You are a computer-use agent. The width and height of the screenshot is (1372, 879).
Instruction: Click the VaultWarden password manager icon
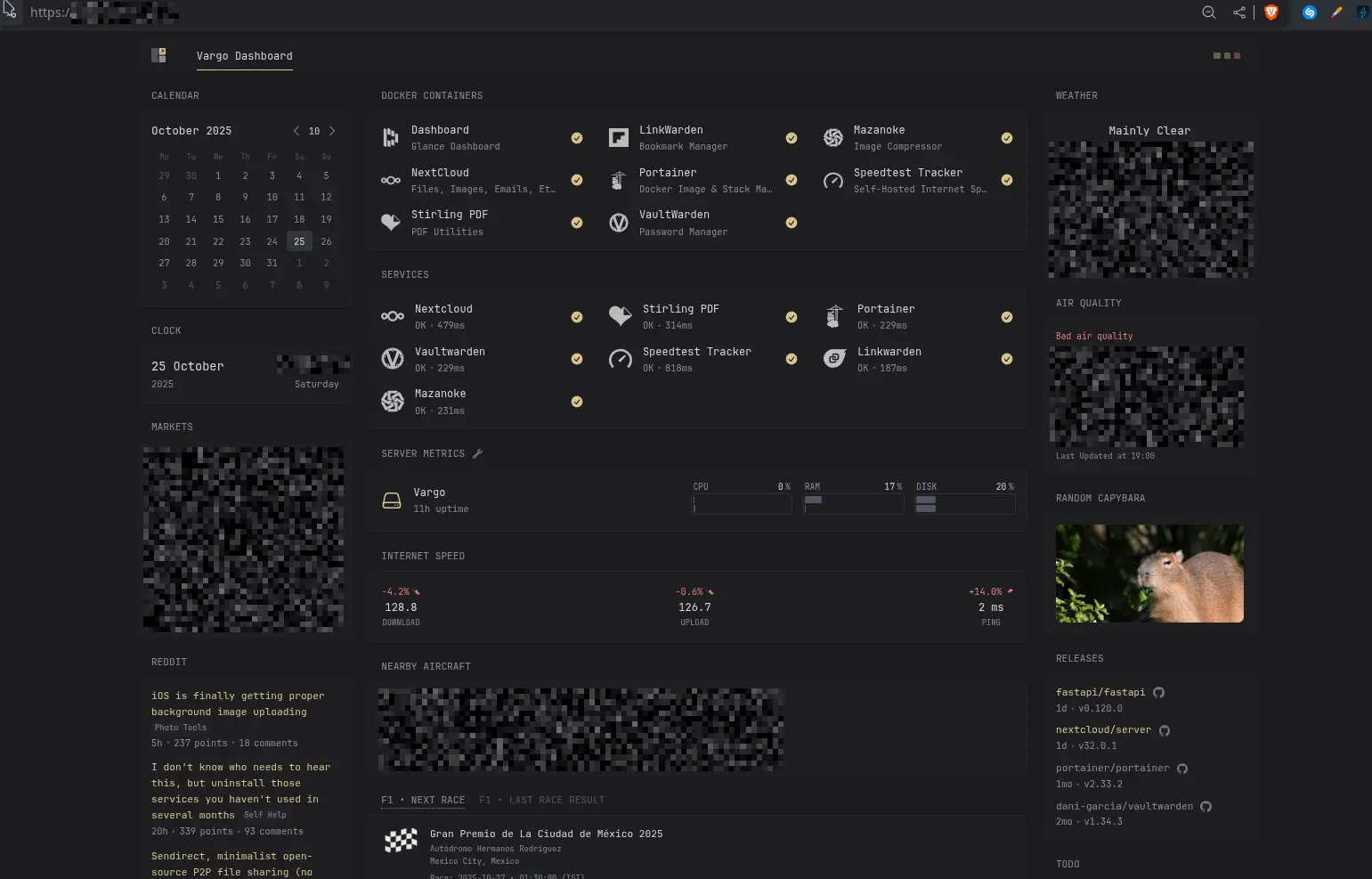click(x=619, y=223)
